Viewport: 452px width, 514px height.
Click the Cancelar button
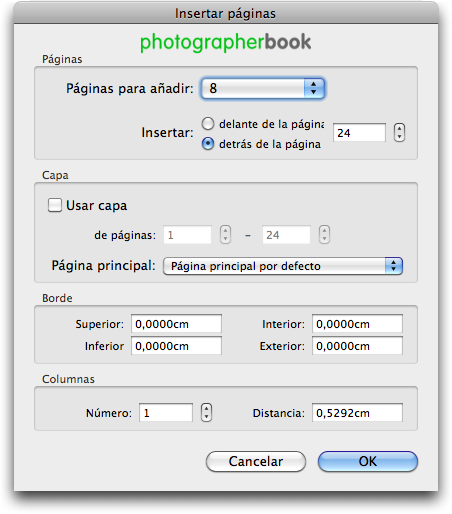click(256, 461)
